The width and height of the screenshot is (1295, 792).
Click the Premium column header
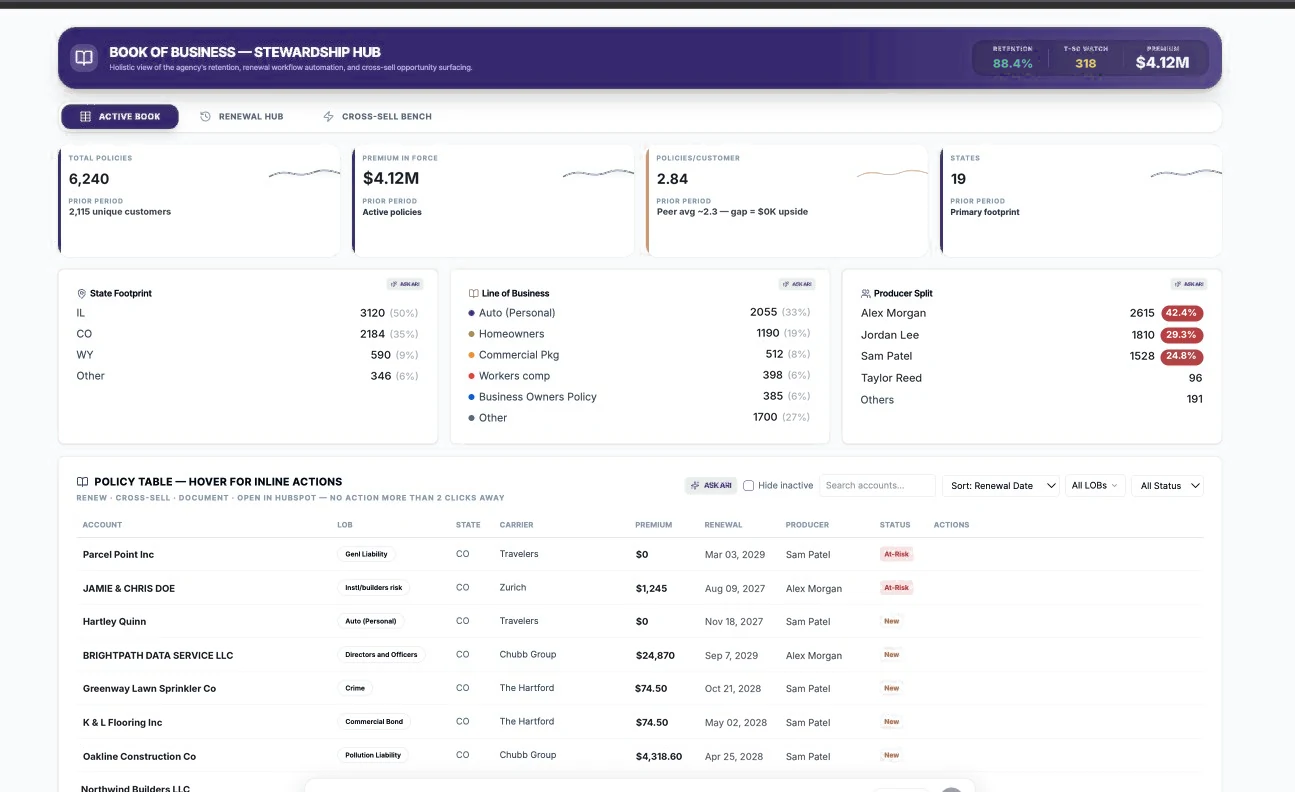point(654,525)
